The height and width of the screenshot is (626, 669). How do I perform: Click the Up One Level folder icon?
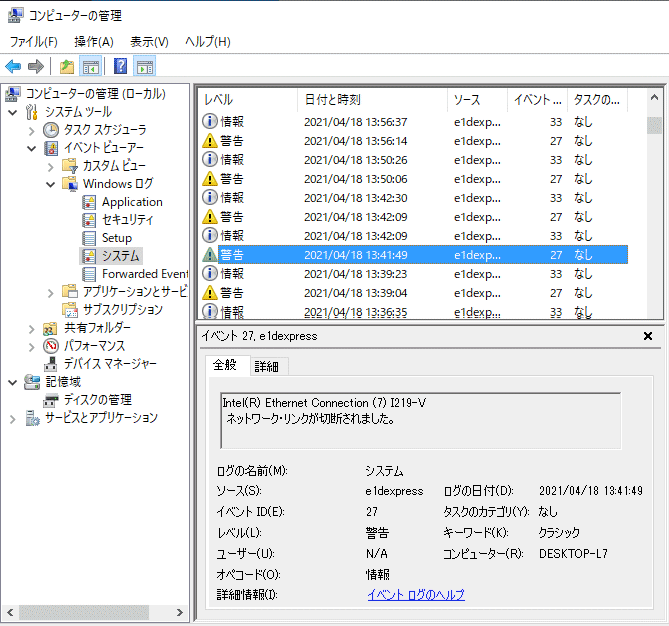click(66, 67)
